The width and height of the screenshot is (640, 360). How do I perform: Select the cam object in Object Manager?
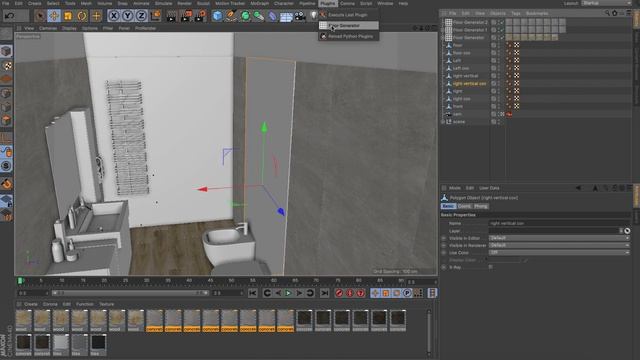pos(457,114)
